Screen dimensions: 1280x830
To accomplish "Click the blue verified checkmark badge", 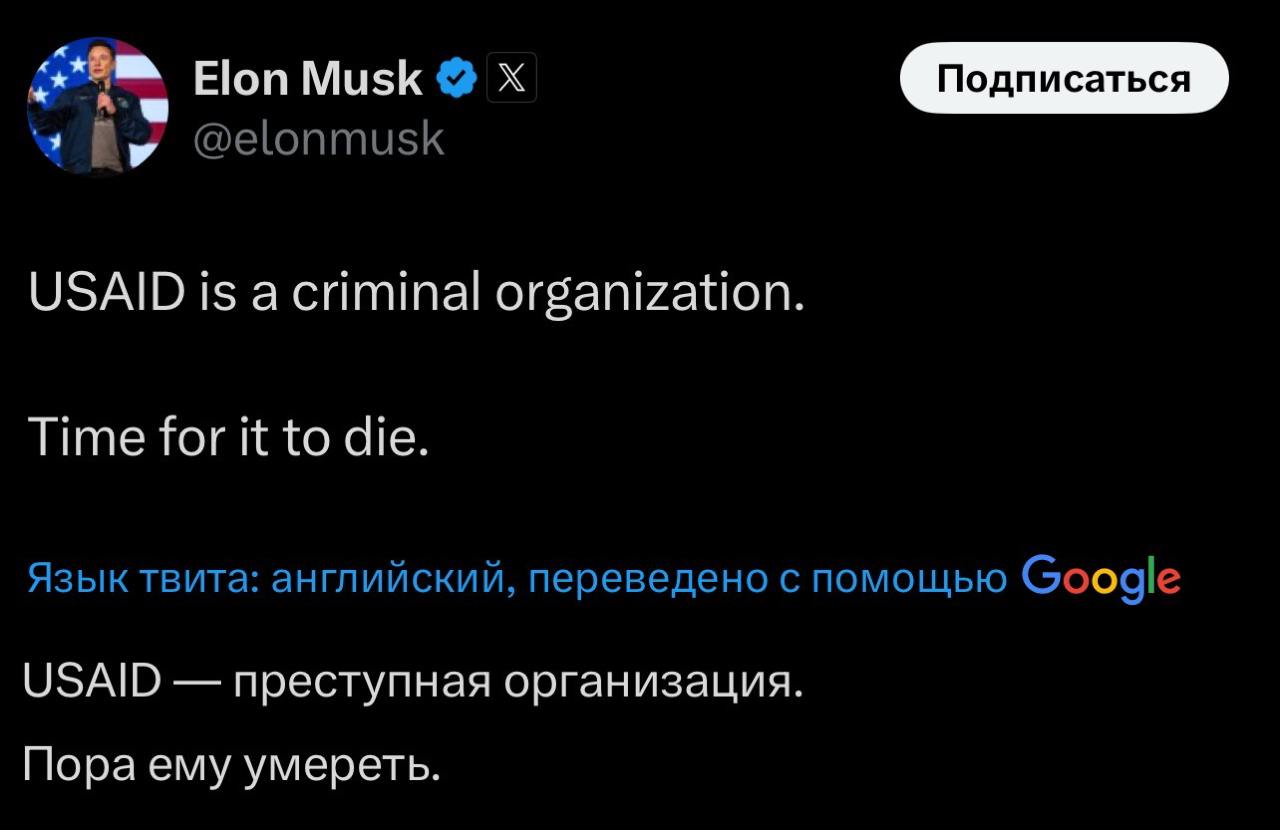I will coord(457,79).
